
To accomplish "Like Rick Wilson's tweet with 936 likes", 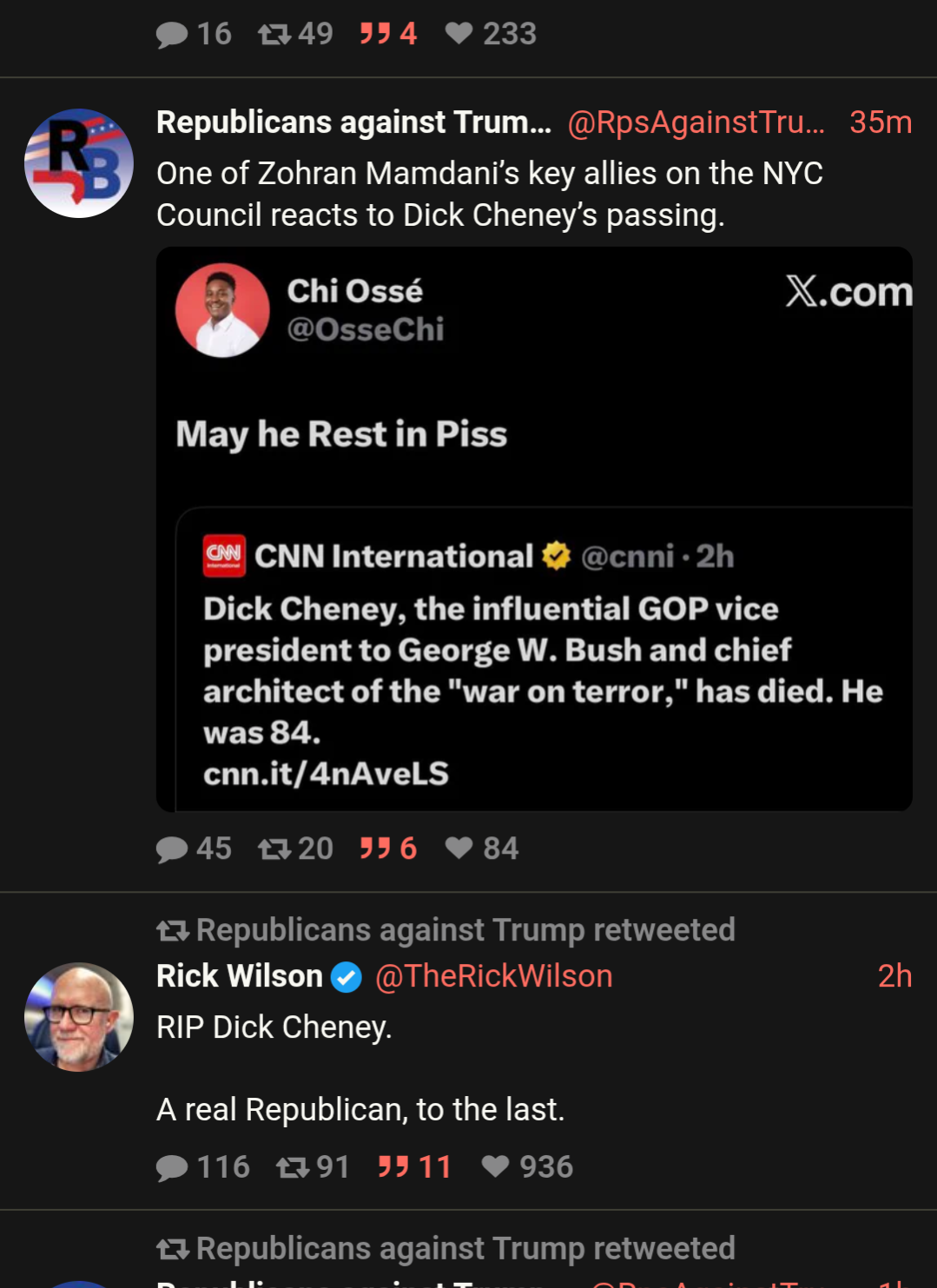I will coord(495,1167).
